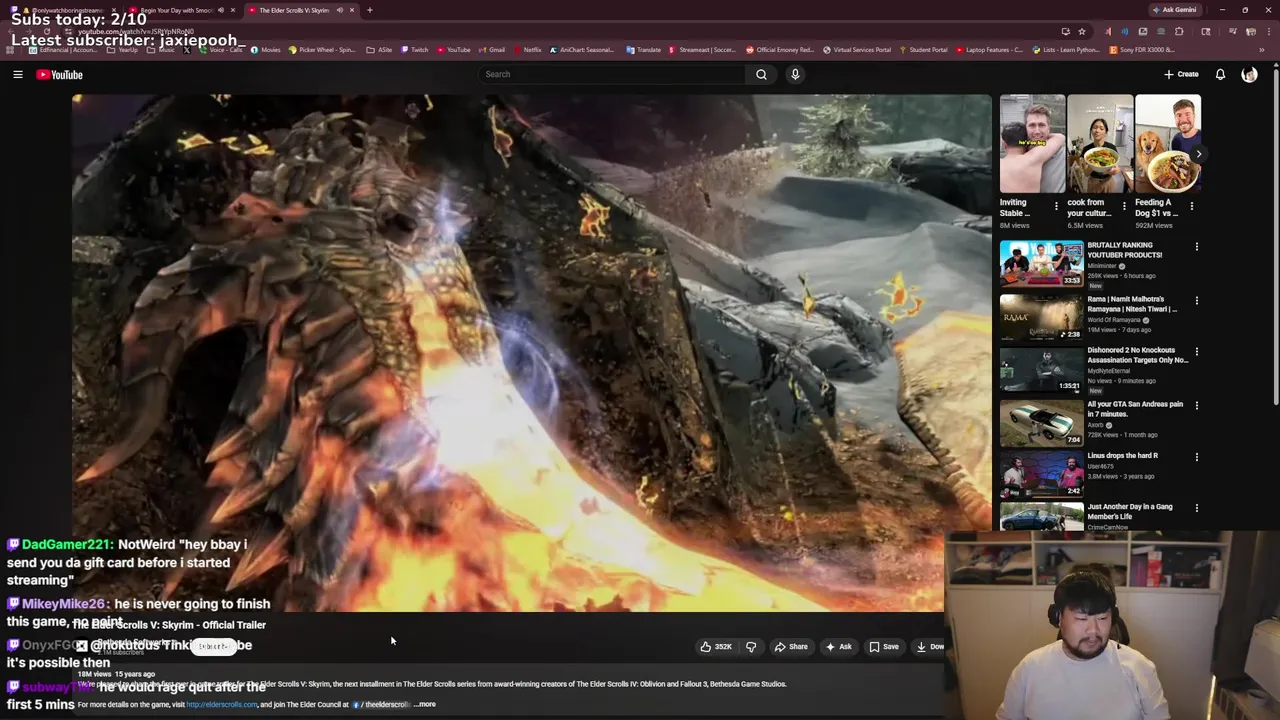Open 'Inviting Stable' short thumbnail
Viewport: 1280px width, 720px height.
[1032, 144]
